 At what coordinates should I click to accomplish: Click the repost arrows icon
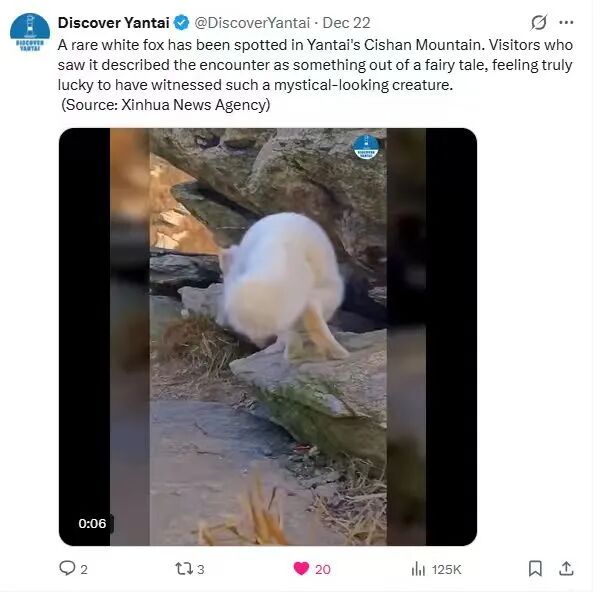[184, 569]
